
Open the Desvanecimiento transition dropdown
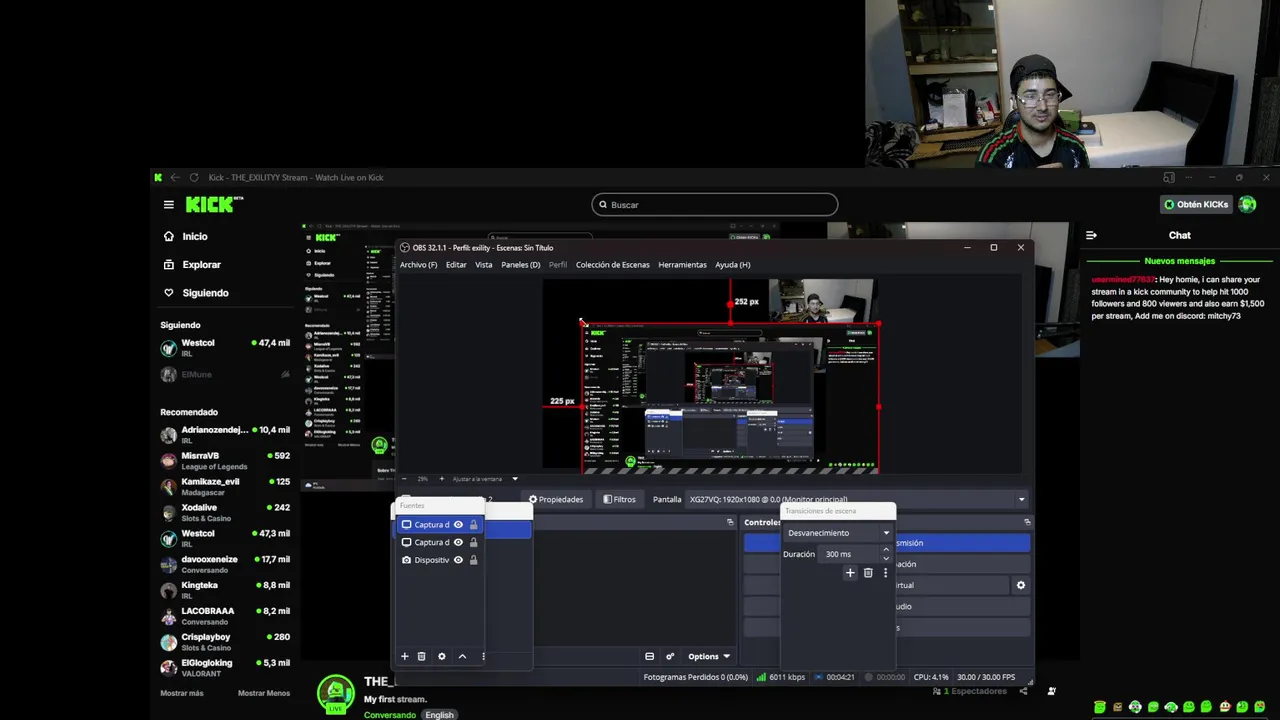tap(837, 533)
